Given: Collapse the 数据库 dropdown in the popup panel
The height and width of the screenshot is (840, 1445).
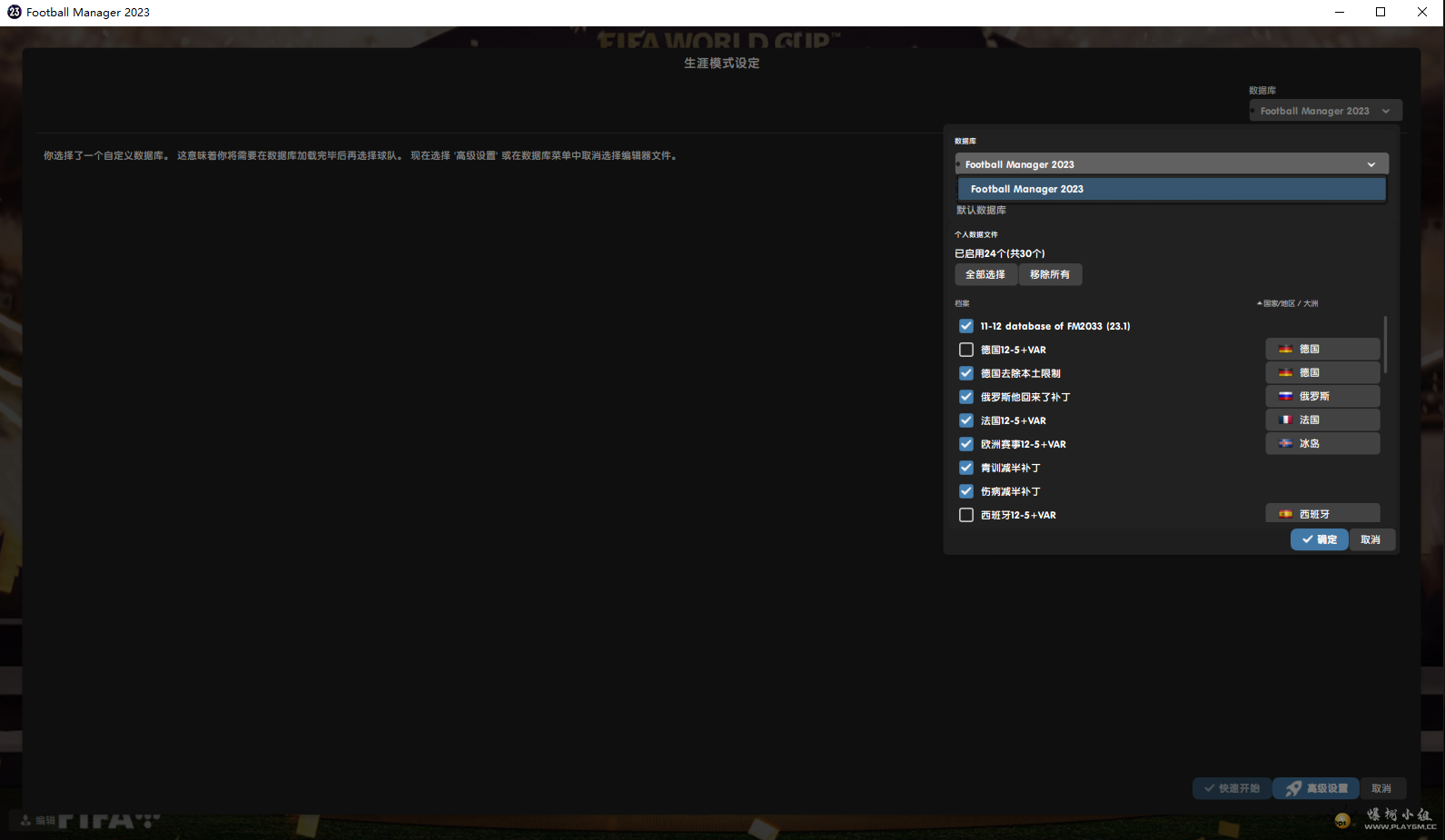Looking at the screenshot, I should pyautogui.click(x=1371, y=164).
